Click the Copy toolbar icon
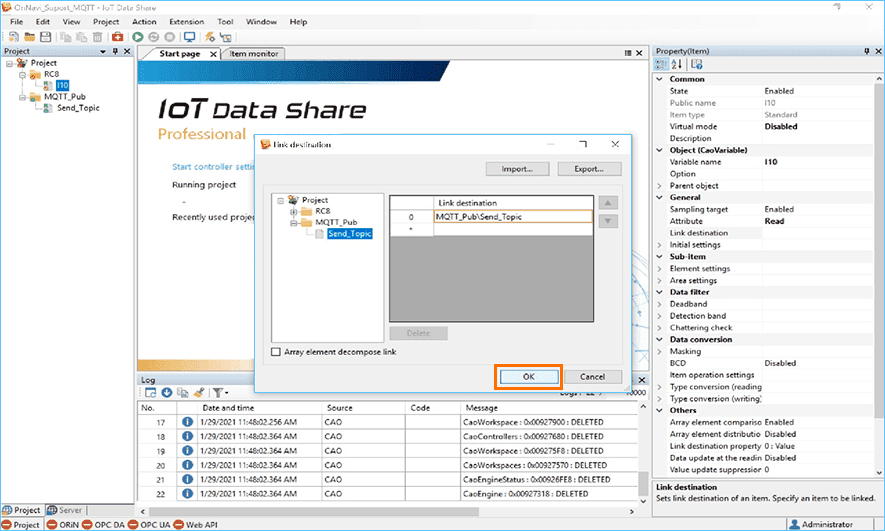Screen dimensions: 885x531 [x=66, y=37]
